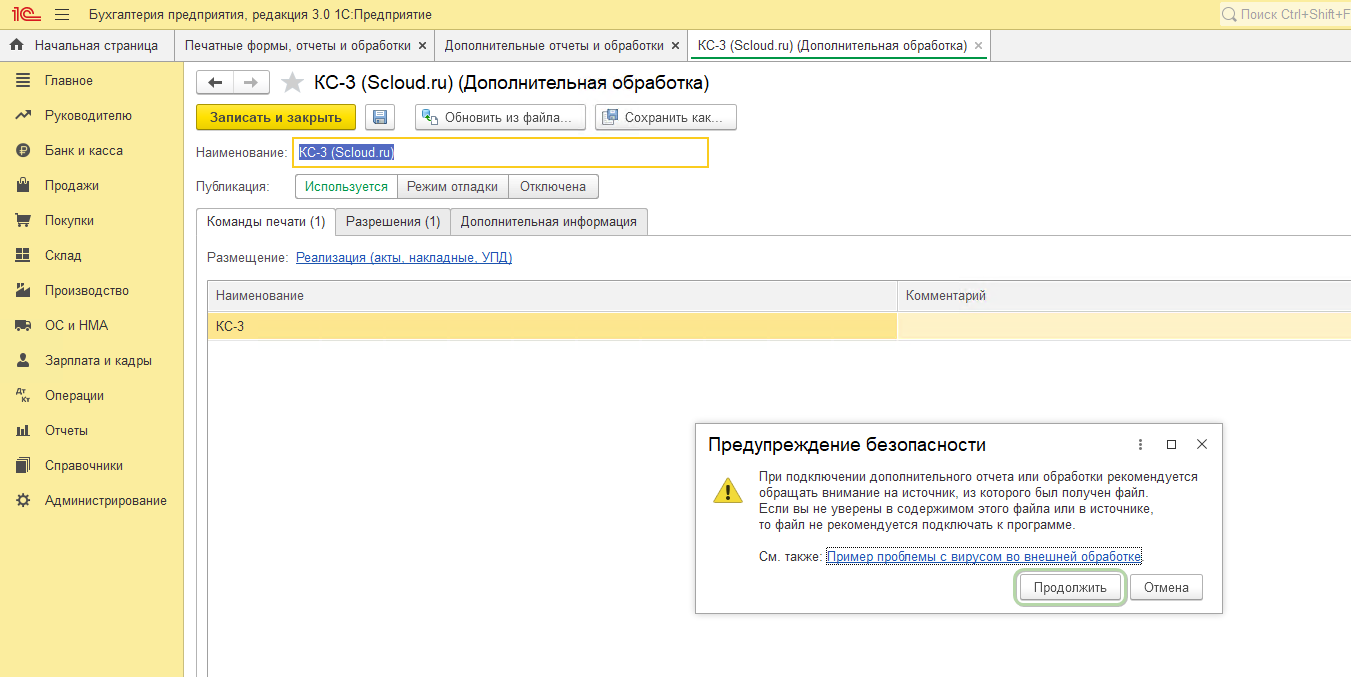Click the search field Поиск Ctrl+Shift+F
This screenshot has height=677, width=1351.
pos(1285,14)
